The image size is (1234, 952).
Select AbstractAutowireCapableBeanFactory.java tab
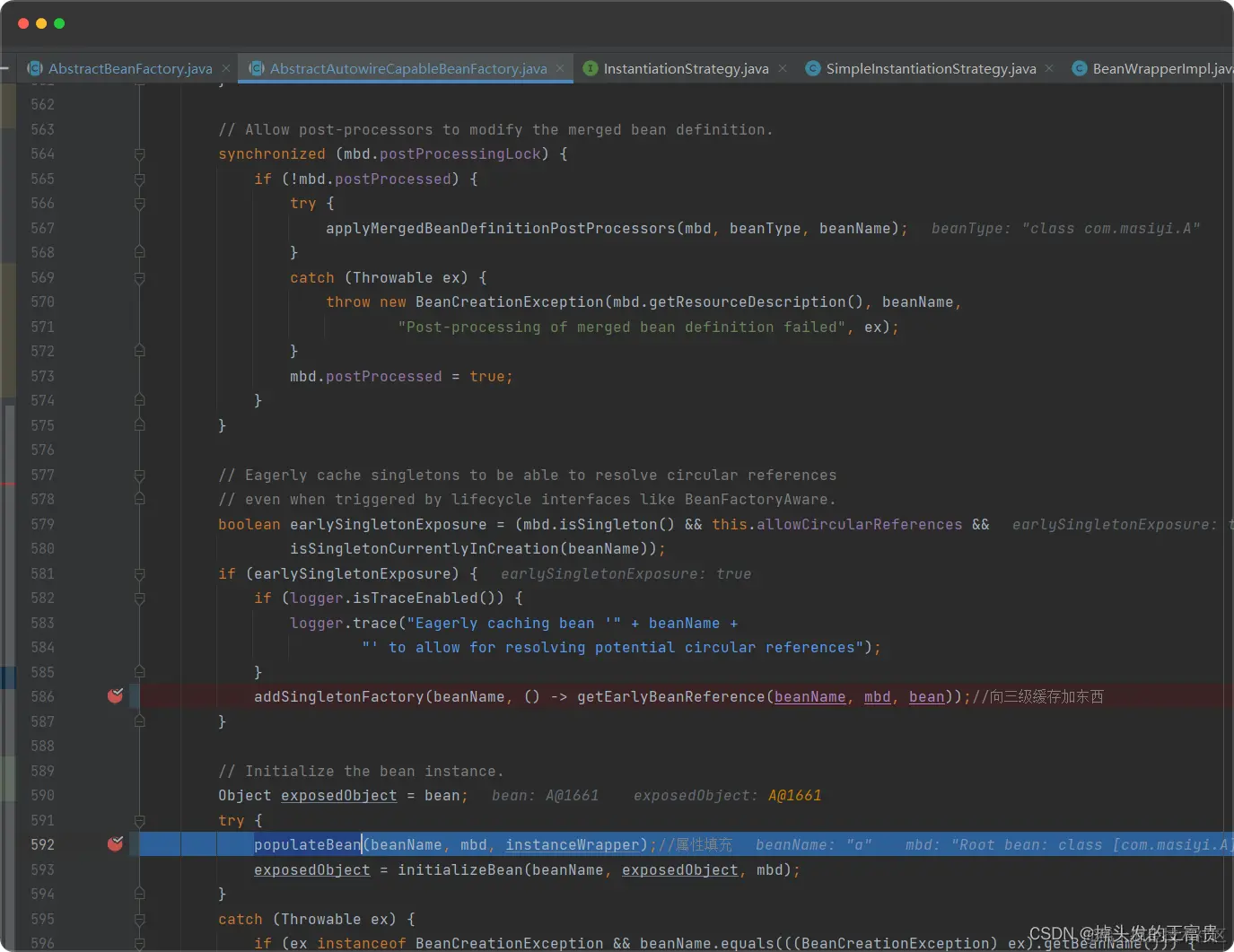(x=408, y=69)
